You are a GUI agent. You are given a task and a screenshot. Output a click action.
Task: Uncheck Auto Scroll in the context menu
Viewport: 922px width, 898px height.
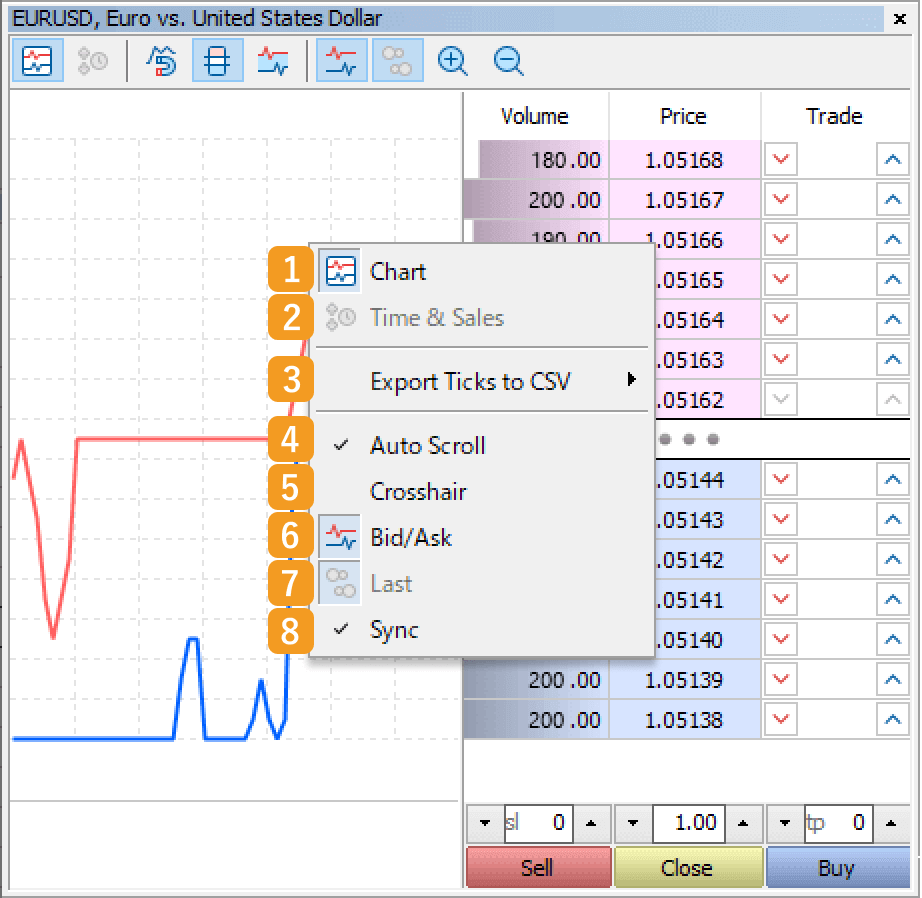430,444
